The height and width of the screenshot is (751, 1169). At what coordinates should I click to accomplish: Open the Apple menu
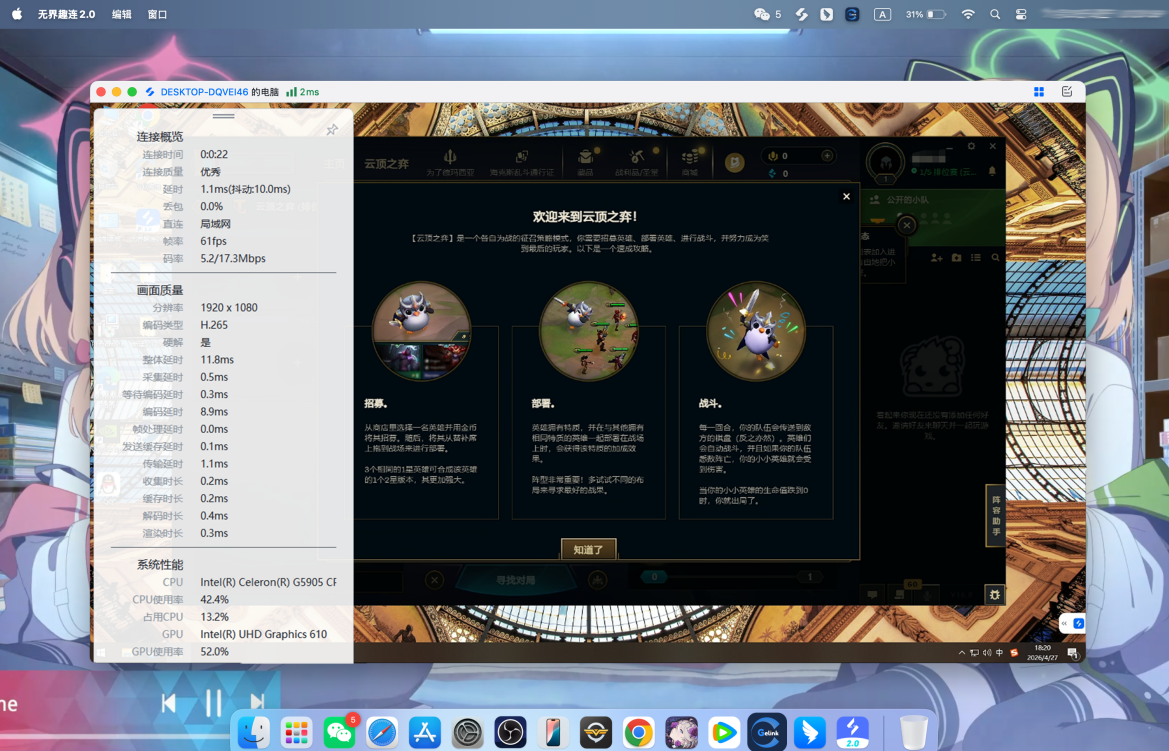(16, 13)
